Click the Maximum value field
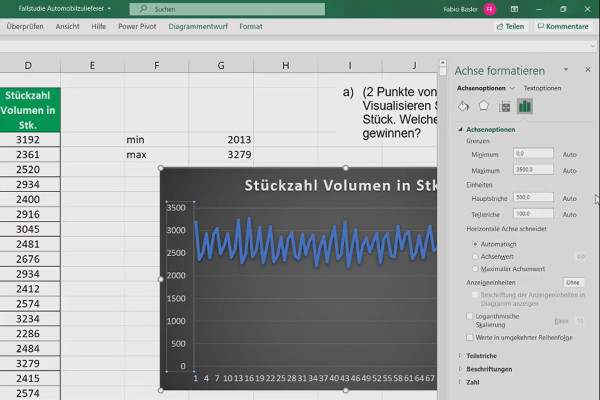The height and width of the screenshot is (400, 600). (x=533, y=170)
